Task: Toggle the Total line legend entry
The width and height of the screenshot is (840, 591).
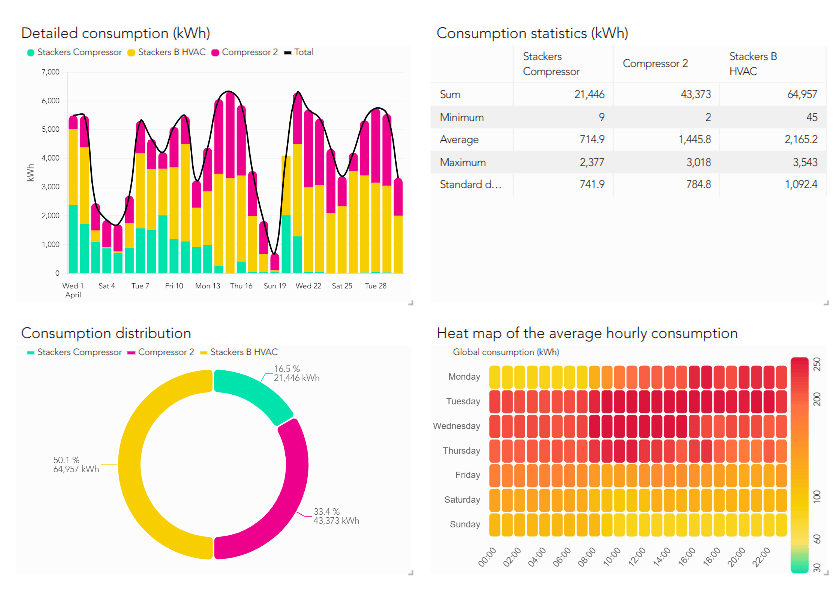Action: point(298,52)
